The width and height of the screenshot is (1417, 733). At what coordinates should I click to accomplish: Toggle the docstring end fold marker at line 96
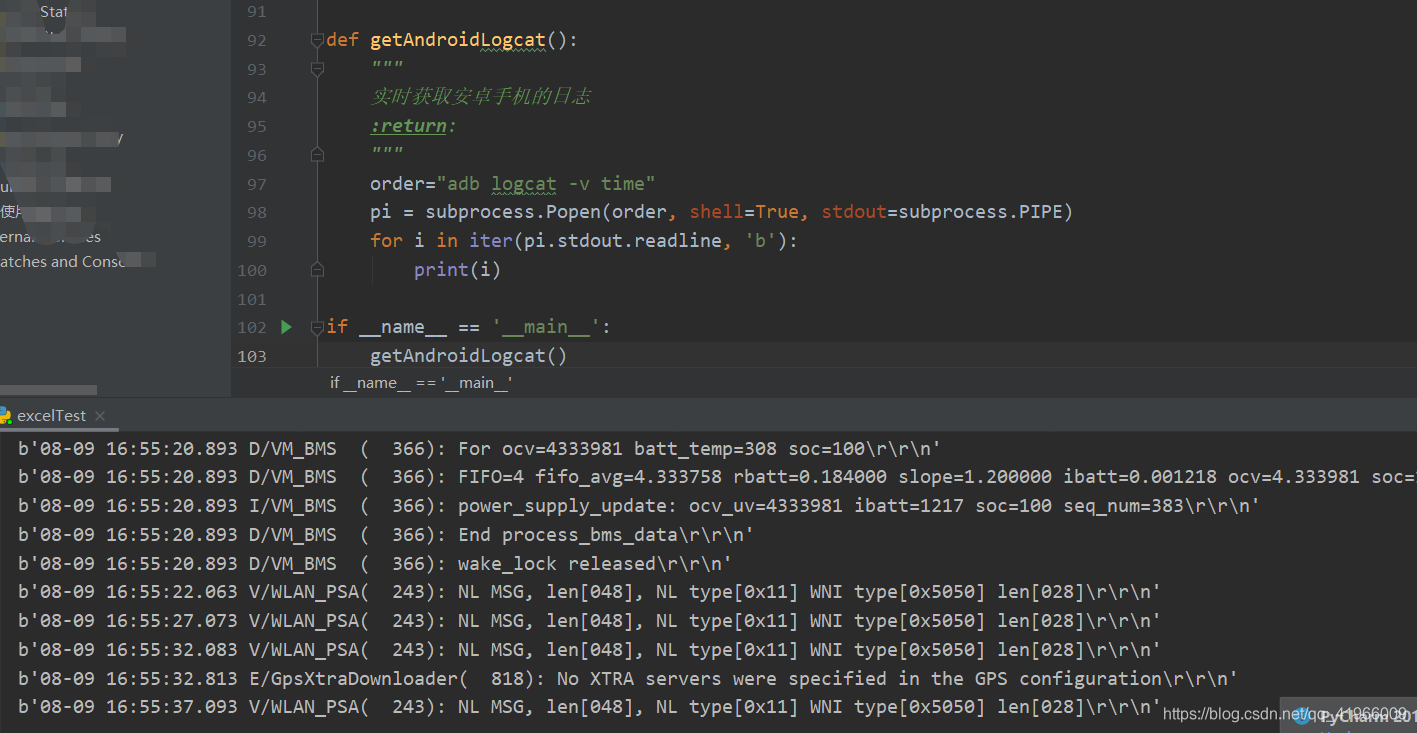click(x=317, y=155)
